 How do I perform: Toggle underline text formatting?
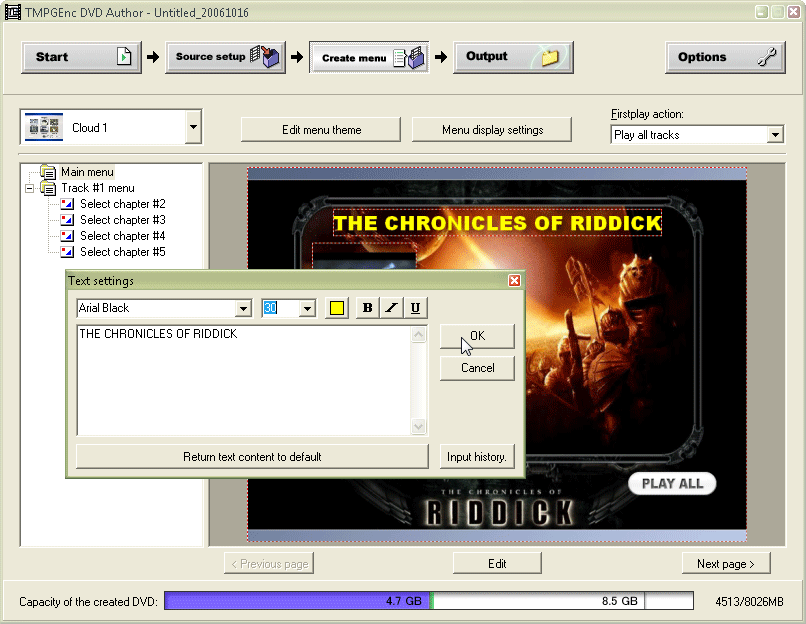pos(415,308)
